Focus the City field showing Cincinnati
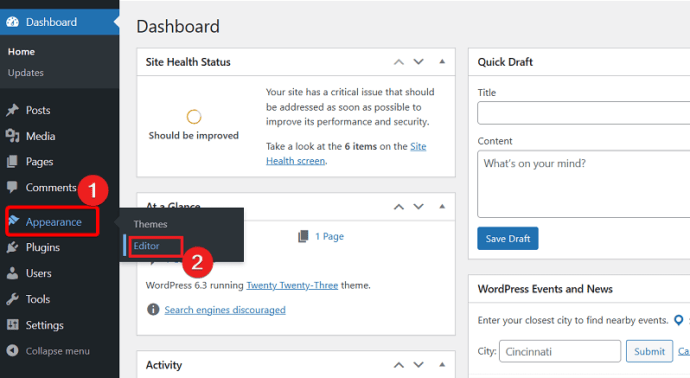The image size is (690, 378). pyautogui.click(x=560, y=351)
